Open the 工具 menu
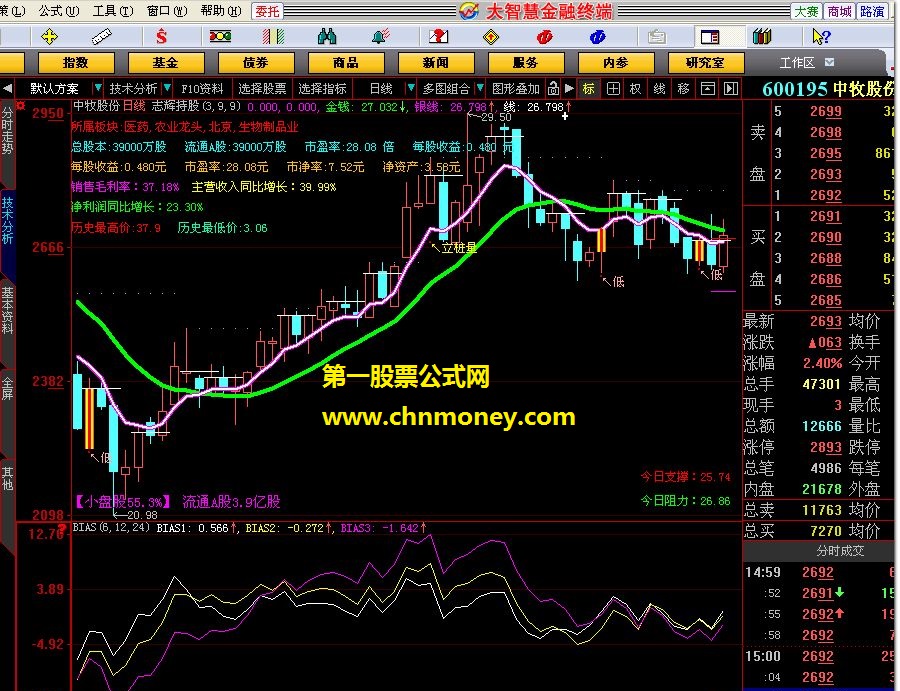Image resolution: width=900 pixels, height=691 pixels. pyautogui.click(x=112, y=11)
